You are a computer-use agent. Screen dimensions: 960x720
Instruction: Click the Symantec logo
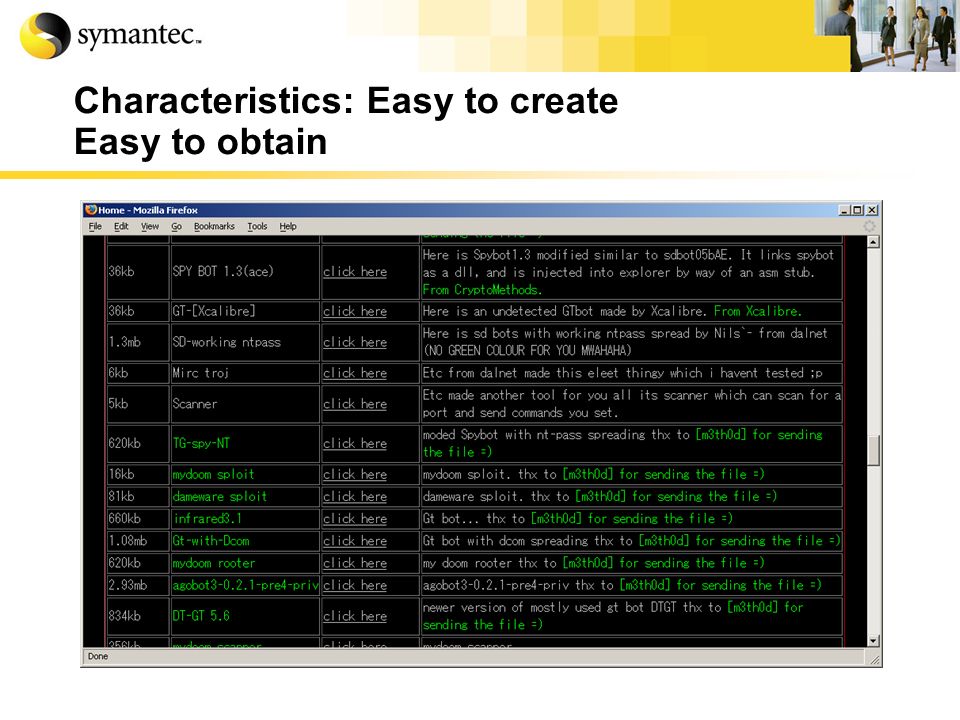point(110,36)
